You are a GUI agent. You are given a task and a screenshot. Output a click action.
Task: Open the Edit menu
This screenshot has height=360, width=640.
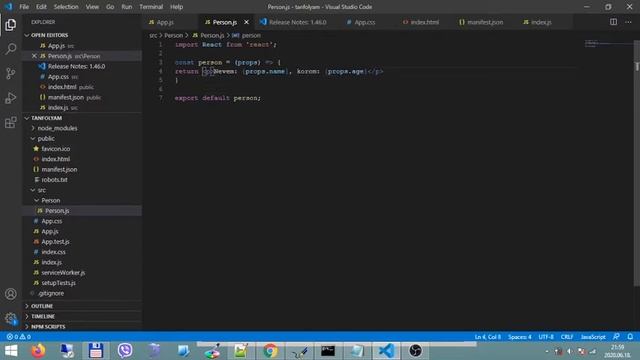pos(41,7)
